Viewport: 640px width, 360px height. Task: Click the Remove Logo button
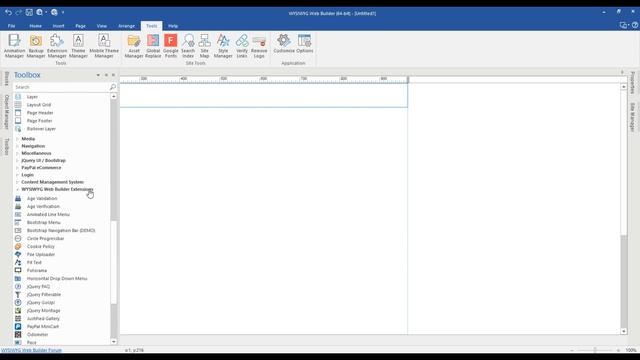[x=259, y=46]
